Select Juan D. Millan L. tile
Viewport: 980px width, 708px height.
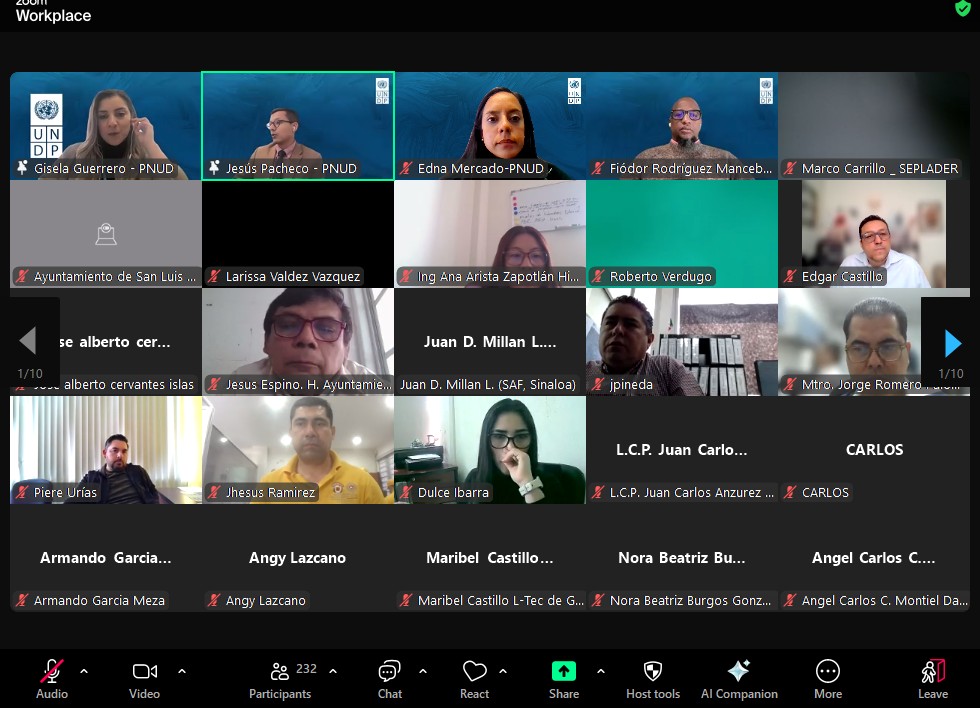490,342
